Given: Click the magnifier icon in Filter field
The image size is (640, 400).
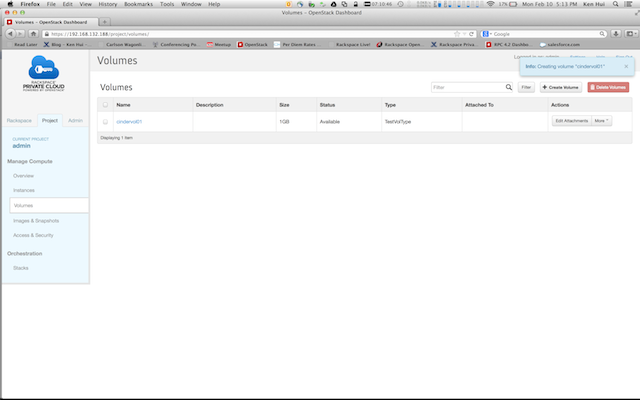Looking at the screenshot, I should coord(506,88).
